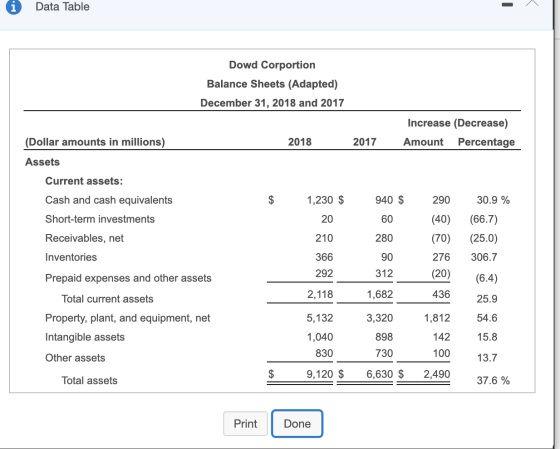Click receivables 2018 value 210
Image resolution: width=560 pixels, height=449 pixels.
coord(324,238)
